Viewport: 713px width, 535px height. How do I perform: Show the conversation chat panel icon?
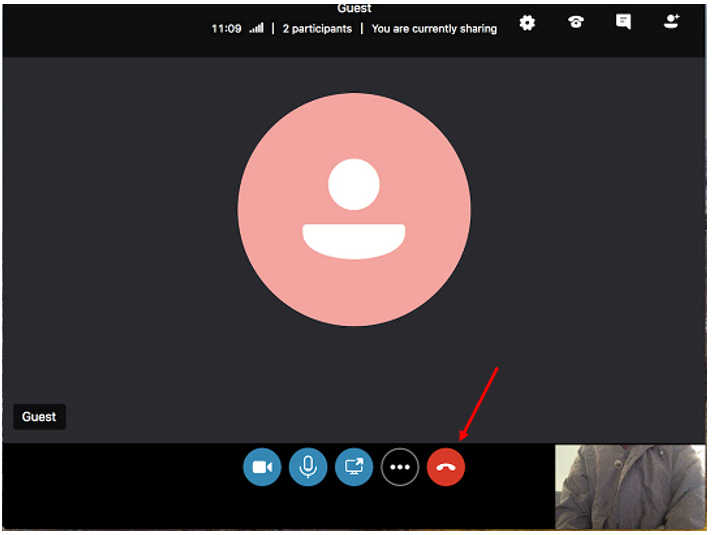[x=623, y=23]
